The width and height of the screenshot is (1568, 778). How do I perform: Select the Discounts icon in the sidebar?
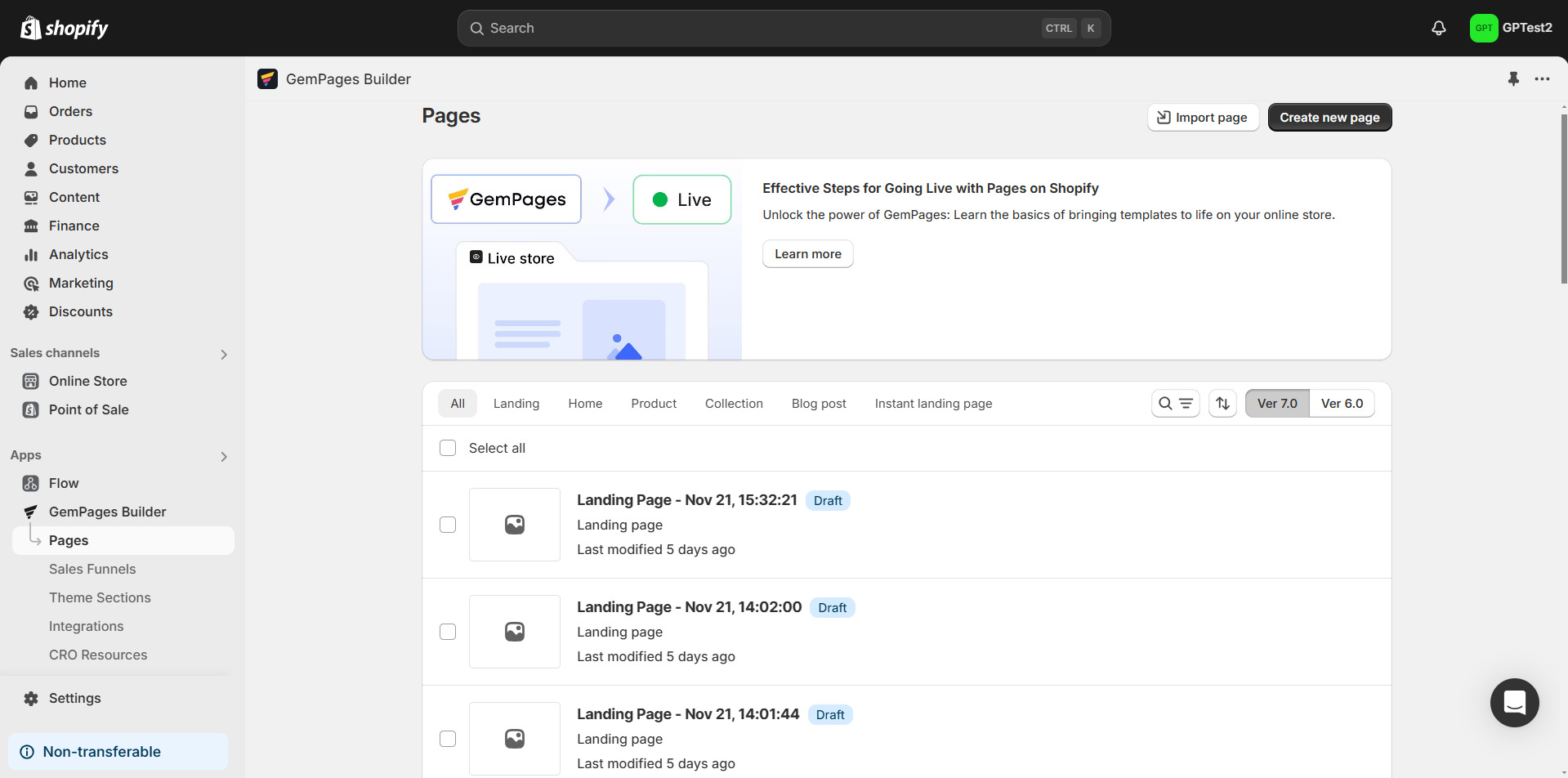pyautogui.click(x=31, y=311)
